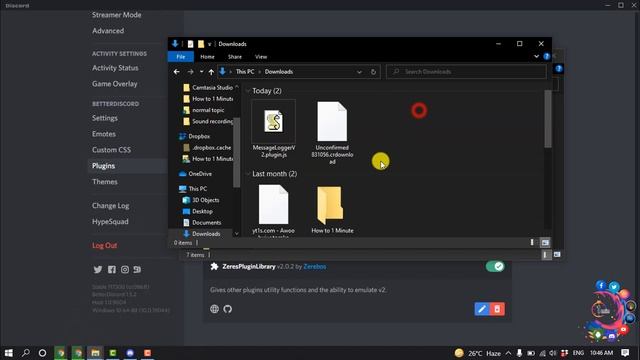This screenshot has width=640, height=360.
Task: Go up one folder level
Action: tap(211, 72)
